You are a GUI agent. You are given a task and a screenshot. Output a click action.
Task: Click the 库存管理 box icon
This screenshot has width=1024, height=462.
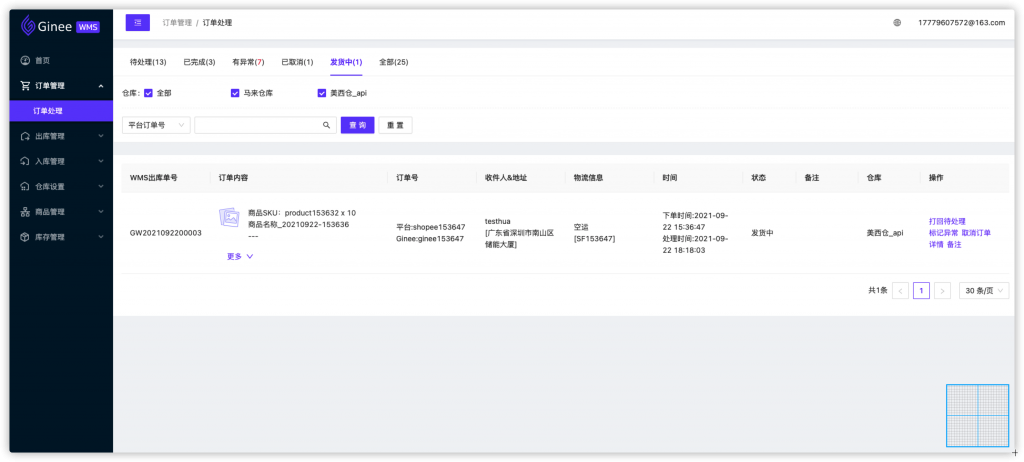[x=25, y=237]
